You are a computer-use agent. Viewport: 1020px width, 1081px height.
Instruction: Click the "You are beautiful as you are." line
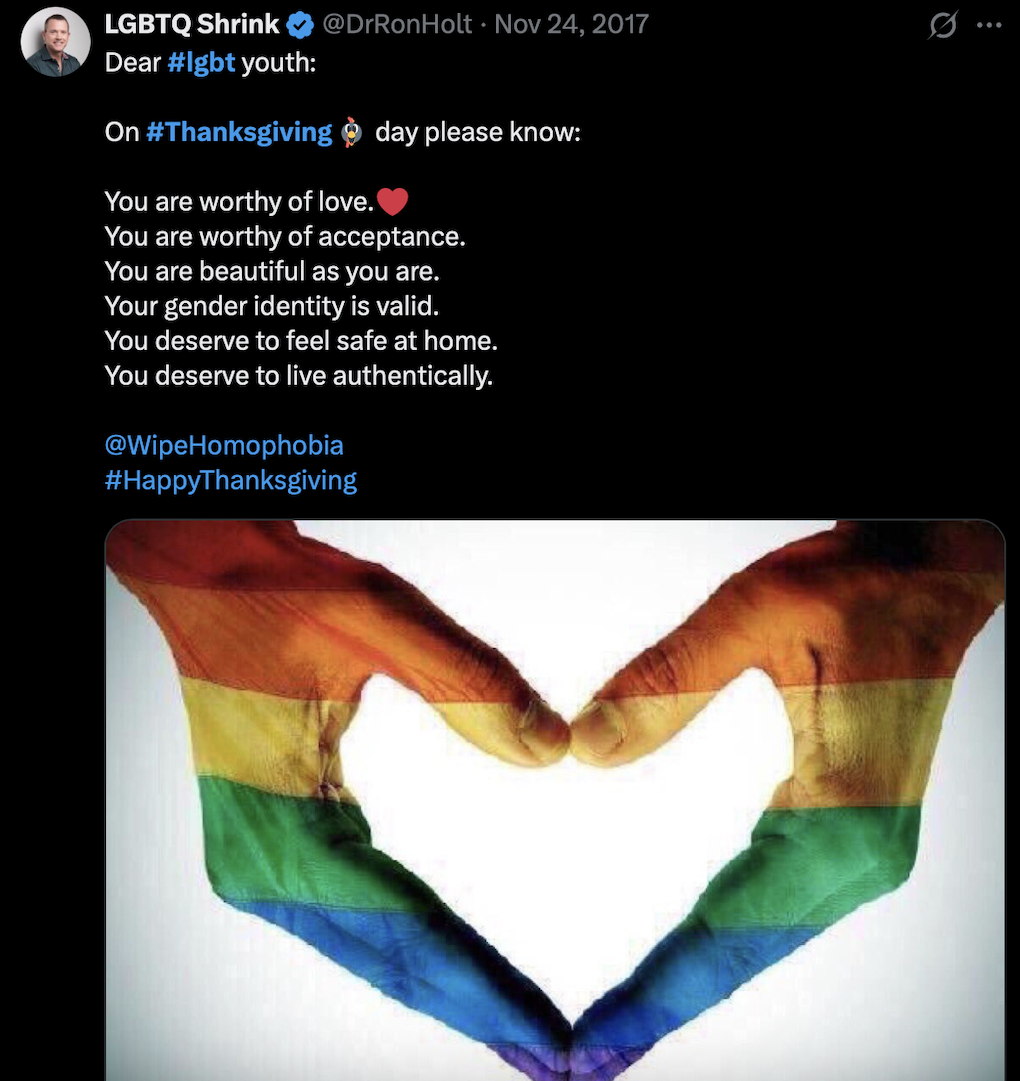272,271
